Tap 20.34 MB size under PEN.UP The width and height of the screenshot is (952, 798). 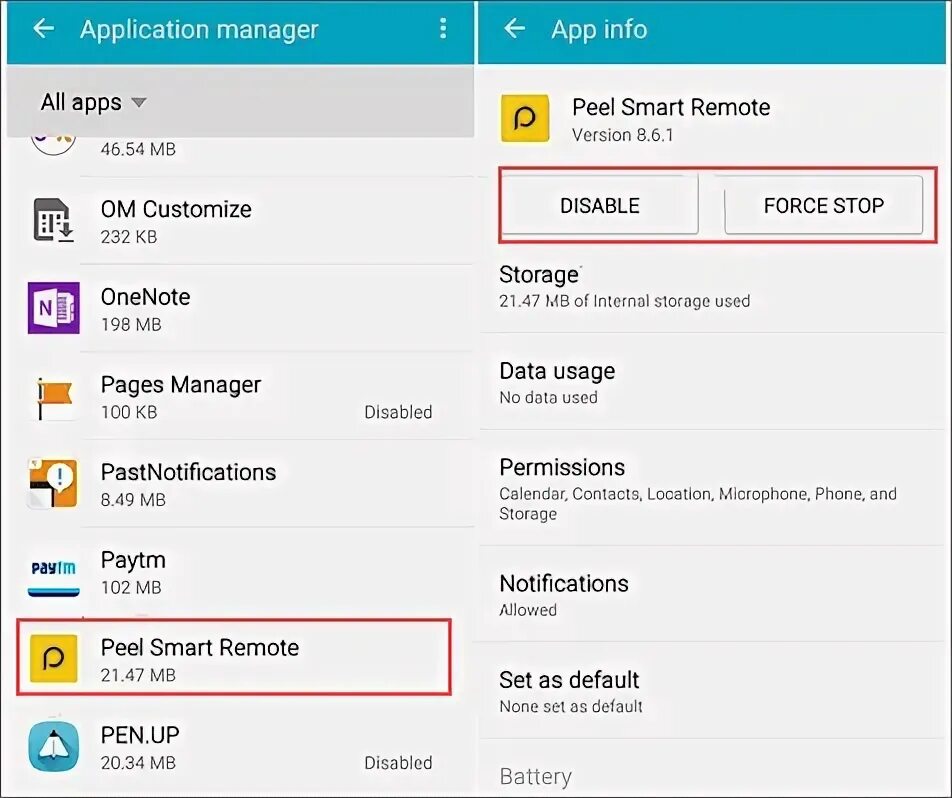coord(138,763)
